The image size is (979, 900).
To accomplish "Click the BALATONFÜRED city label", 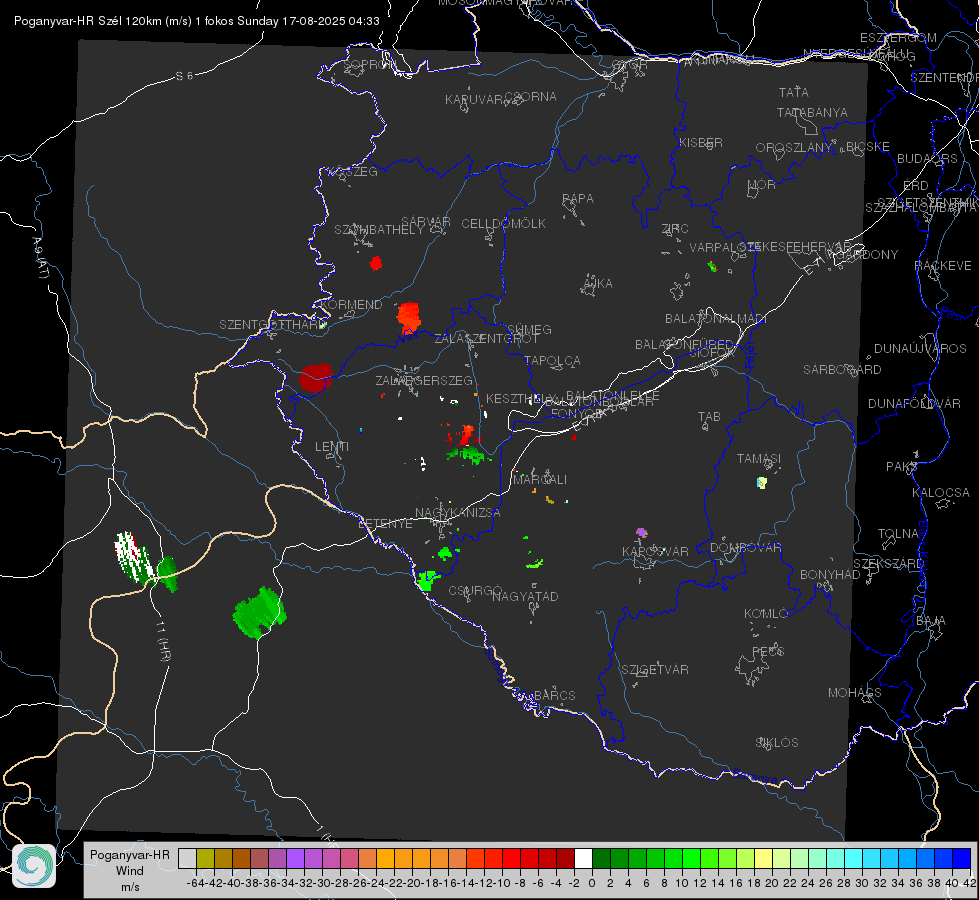I will [x=684, y=345].
